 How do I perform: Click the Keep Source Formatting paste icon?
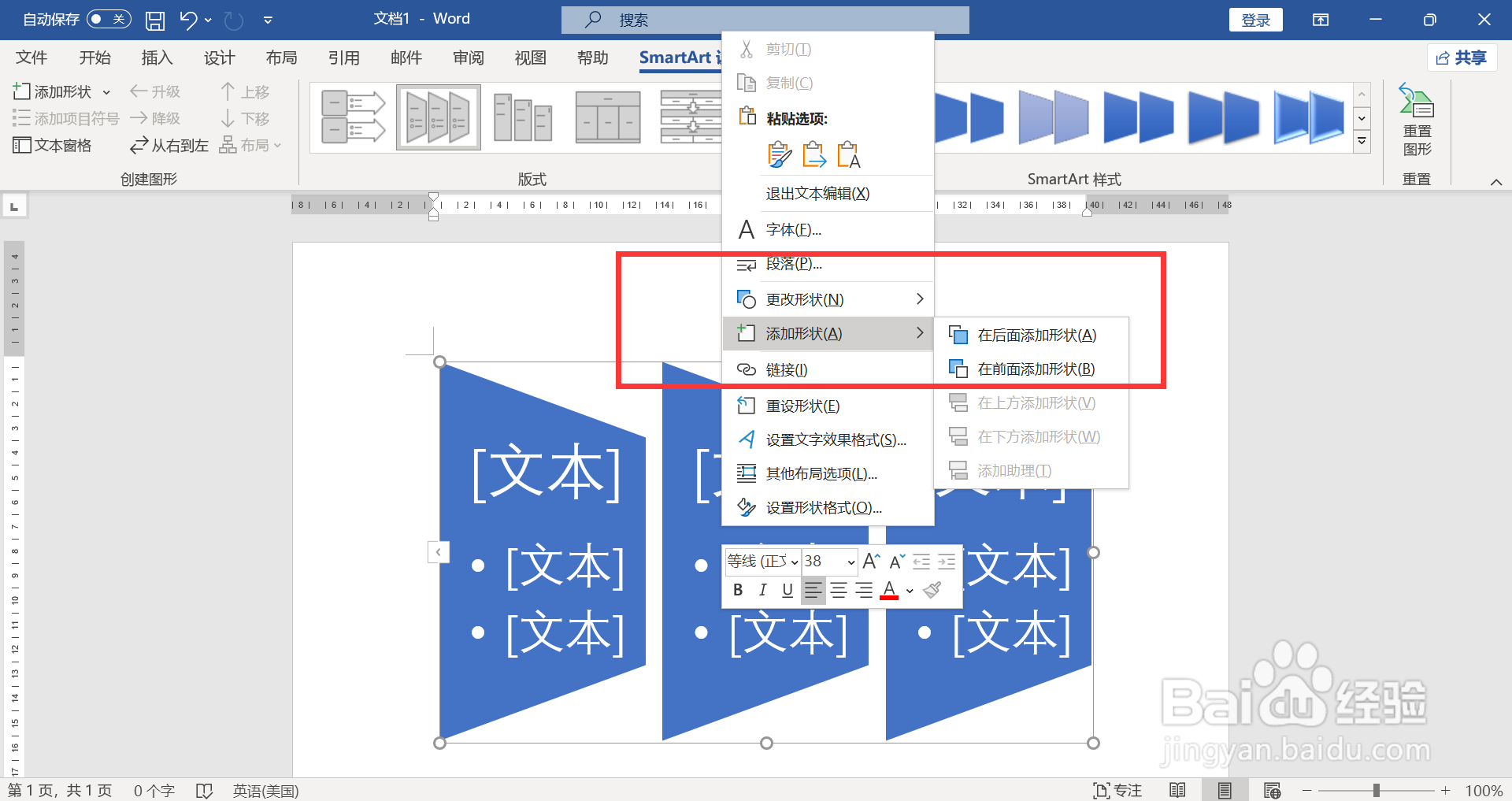780,154
